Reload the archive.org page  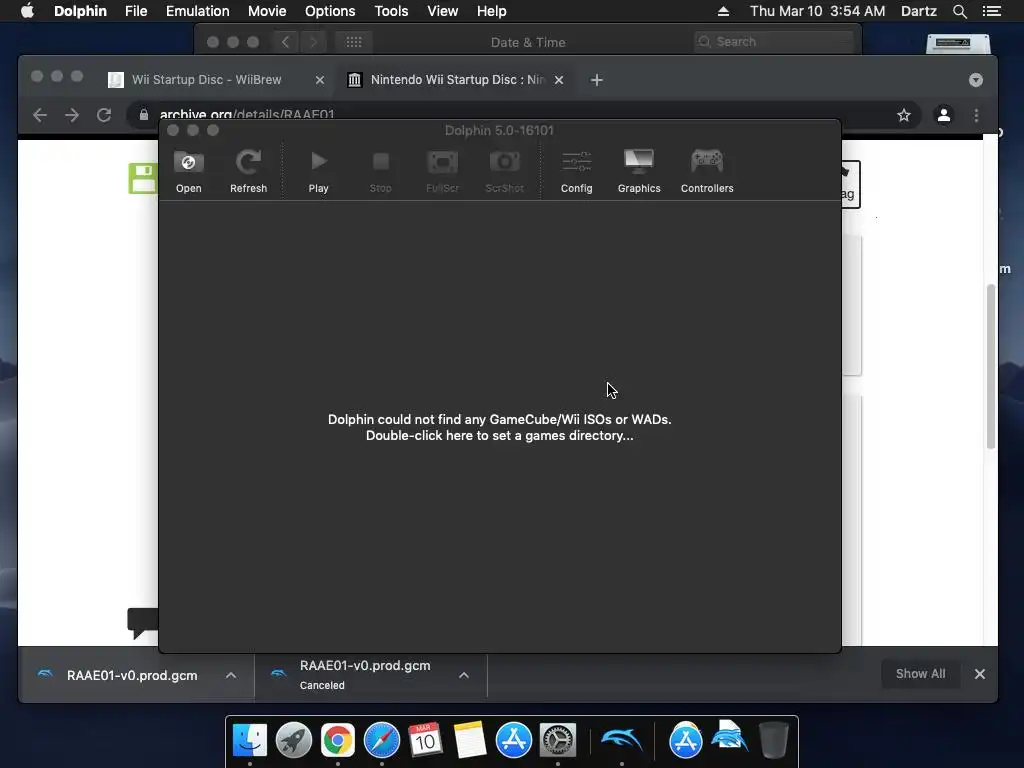[x=104, y=116]
